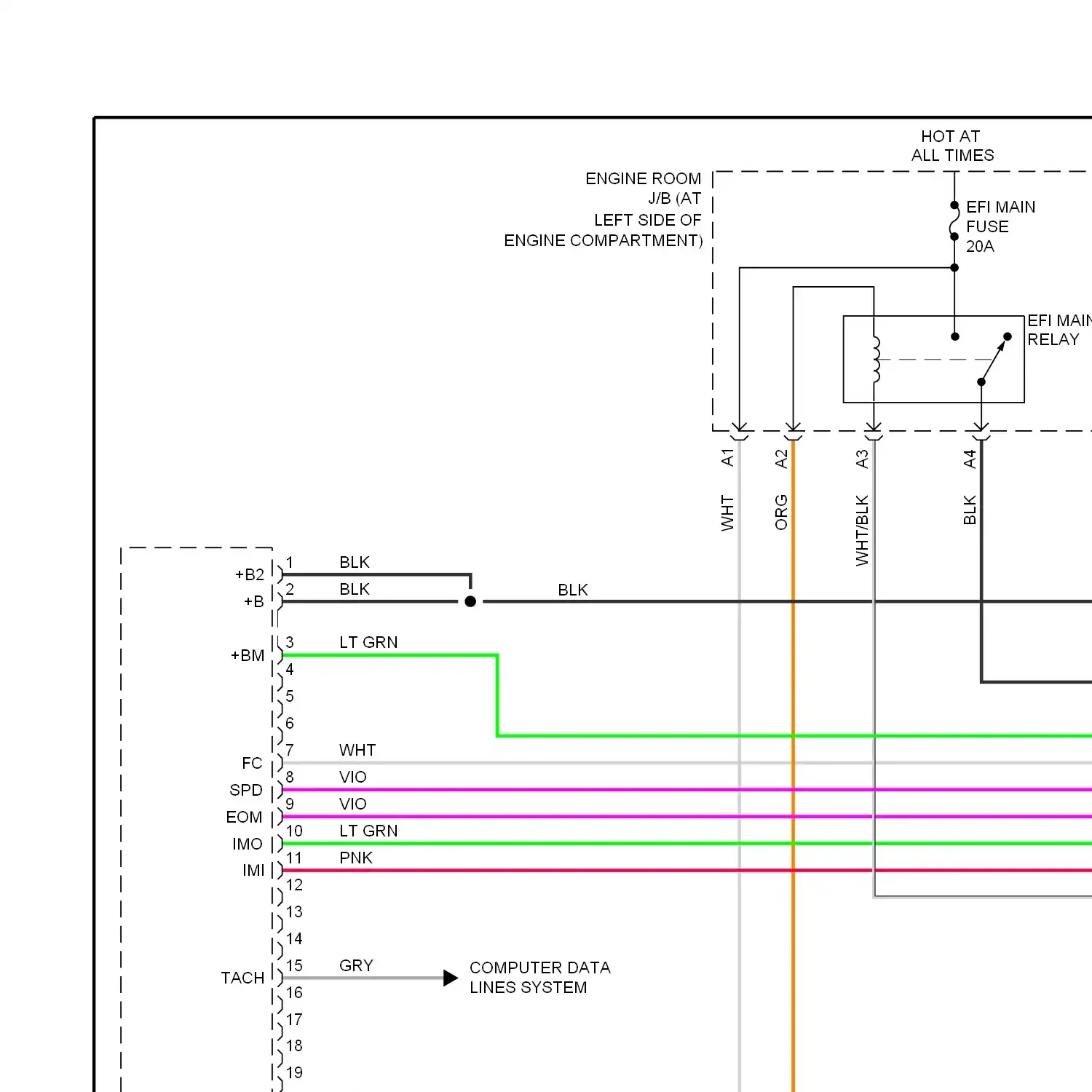This screenshot has height=1092, width=1092.
Task: Select the LT GRN label at pin 3
Action: [368, 642]
